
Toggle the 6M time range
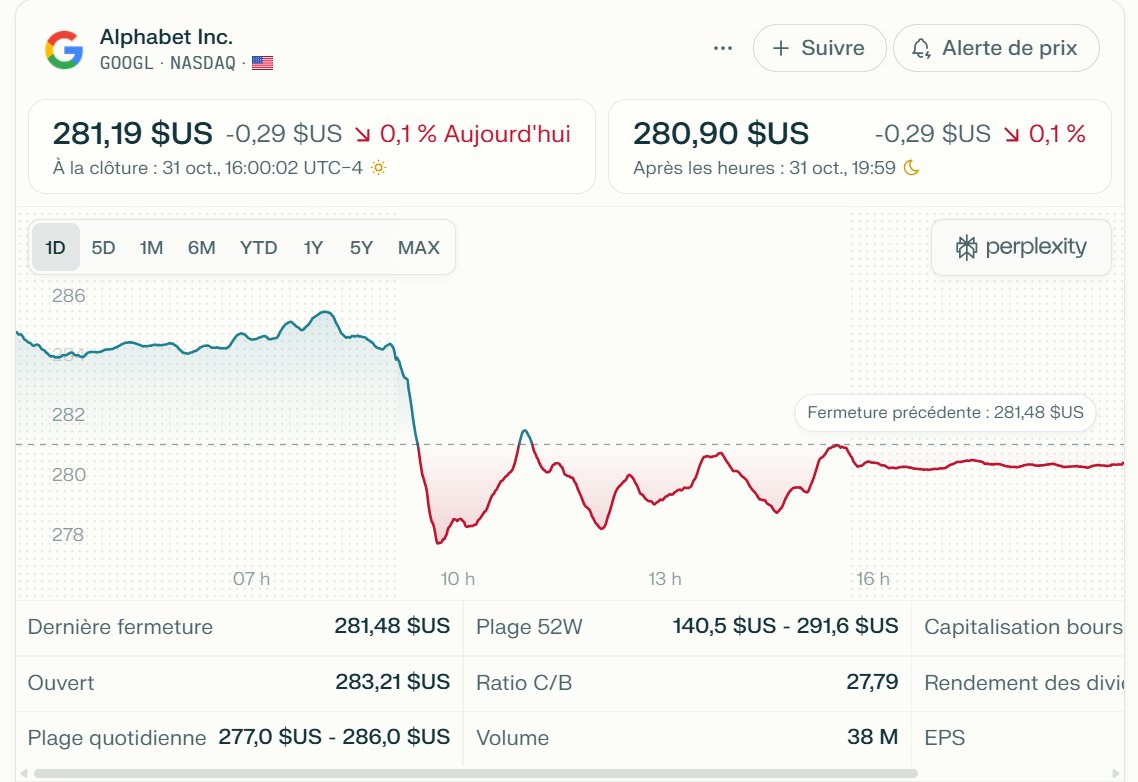[x=202, y=247]
